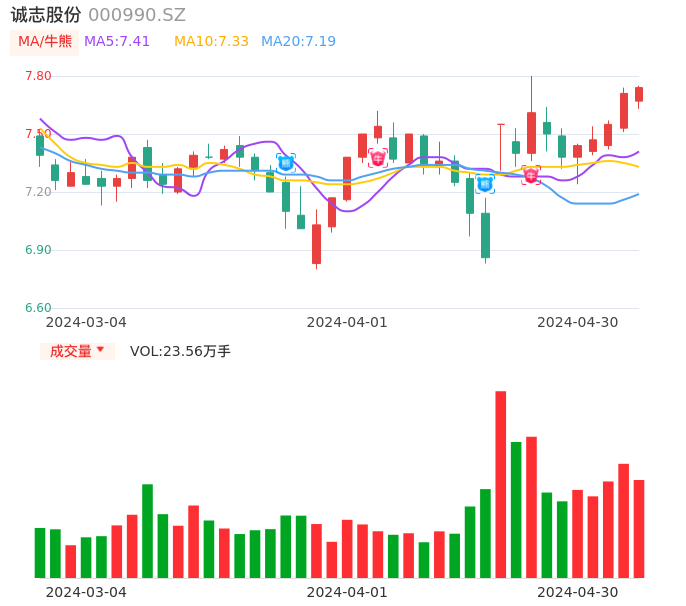Click the blue bear marker dated before 2024-04-01
The width and height of the screenshot is (686, 606).
click(286, 162)
